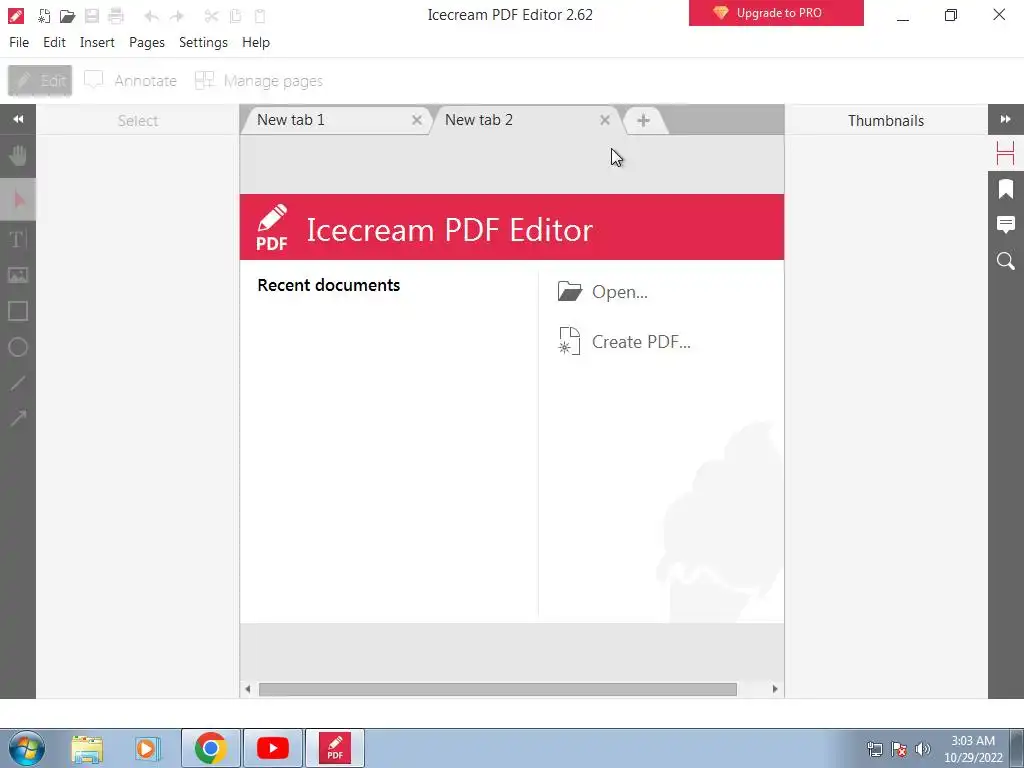This screenshot has height=768, width=1024.
Task: Open Google Chrome from the taskbar
Action: point(210,748)
